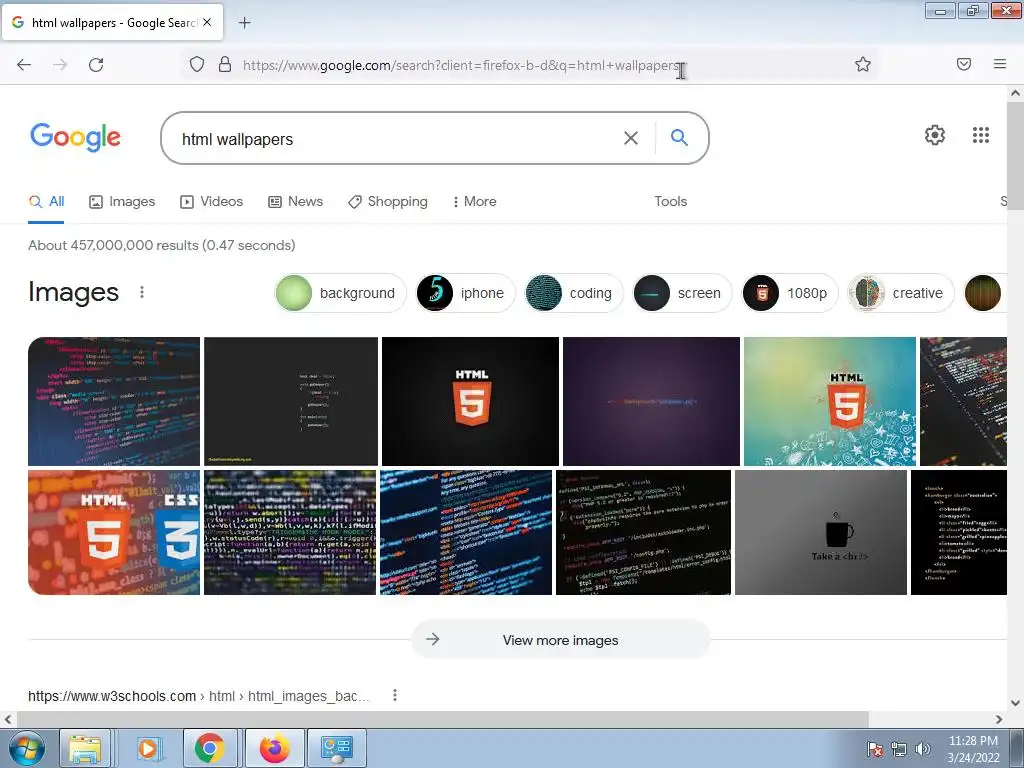Click the magnifier search button
The image size is (1024, 768).
[679, 137]
